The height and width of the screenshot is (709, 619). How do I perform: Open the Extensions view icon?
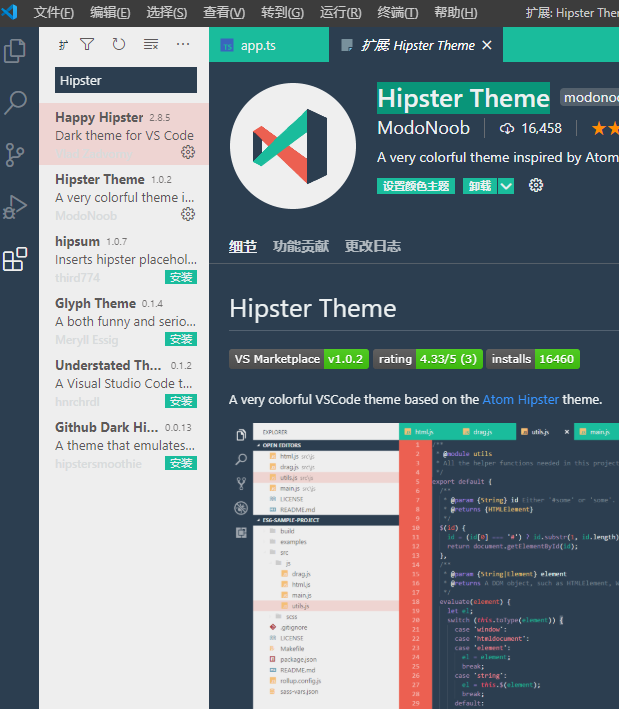point(15,259)
